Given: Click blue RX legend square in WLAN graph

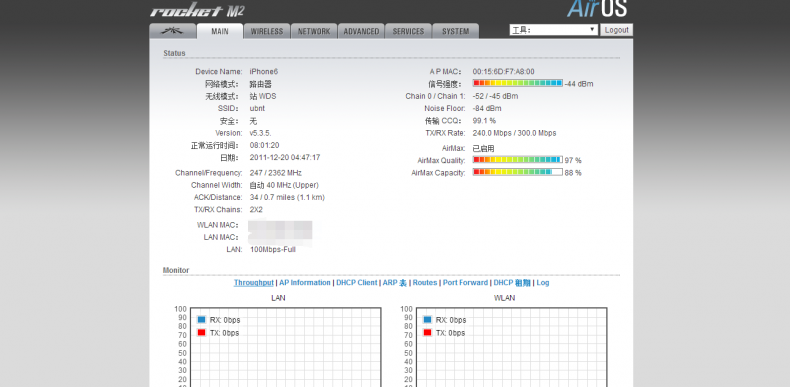Looking at the screenshot, I should point(427,319).
